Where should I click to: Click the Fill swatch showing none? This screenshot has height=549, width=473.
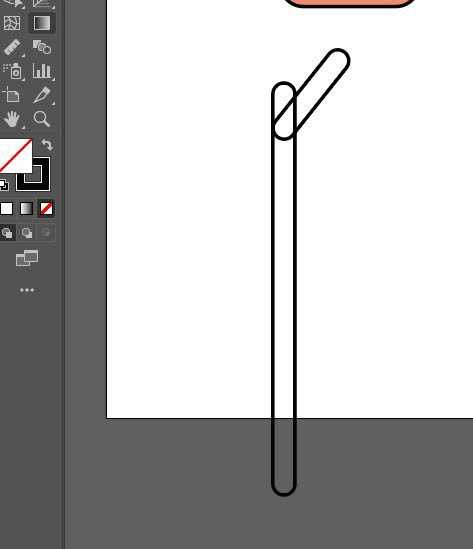tap(15, 156)
